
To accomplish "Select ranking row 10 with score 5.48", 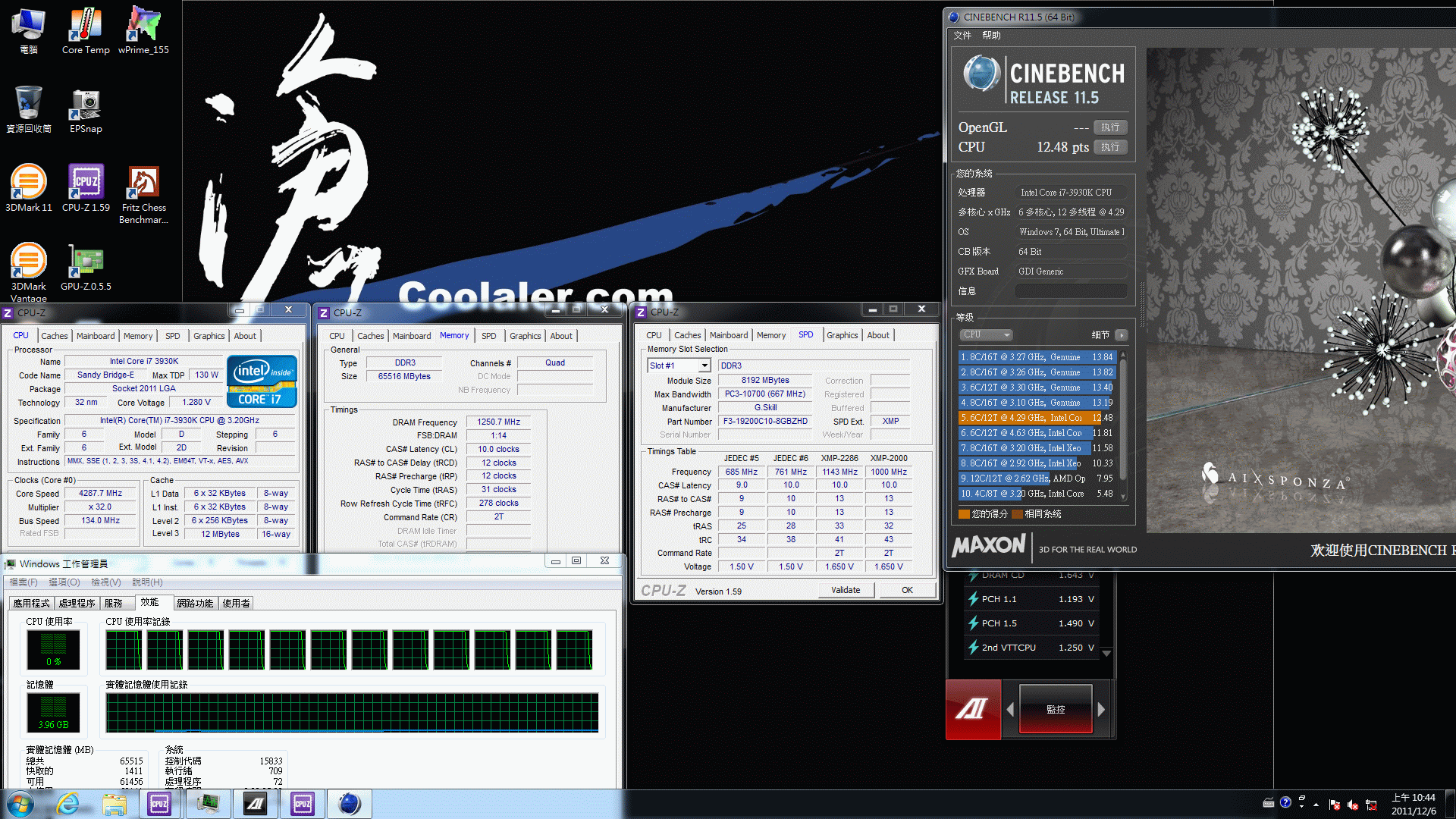I will [x=1037, y=494].
